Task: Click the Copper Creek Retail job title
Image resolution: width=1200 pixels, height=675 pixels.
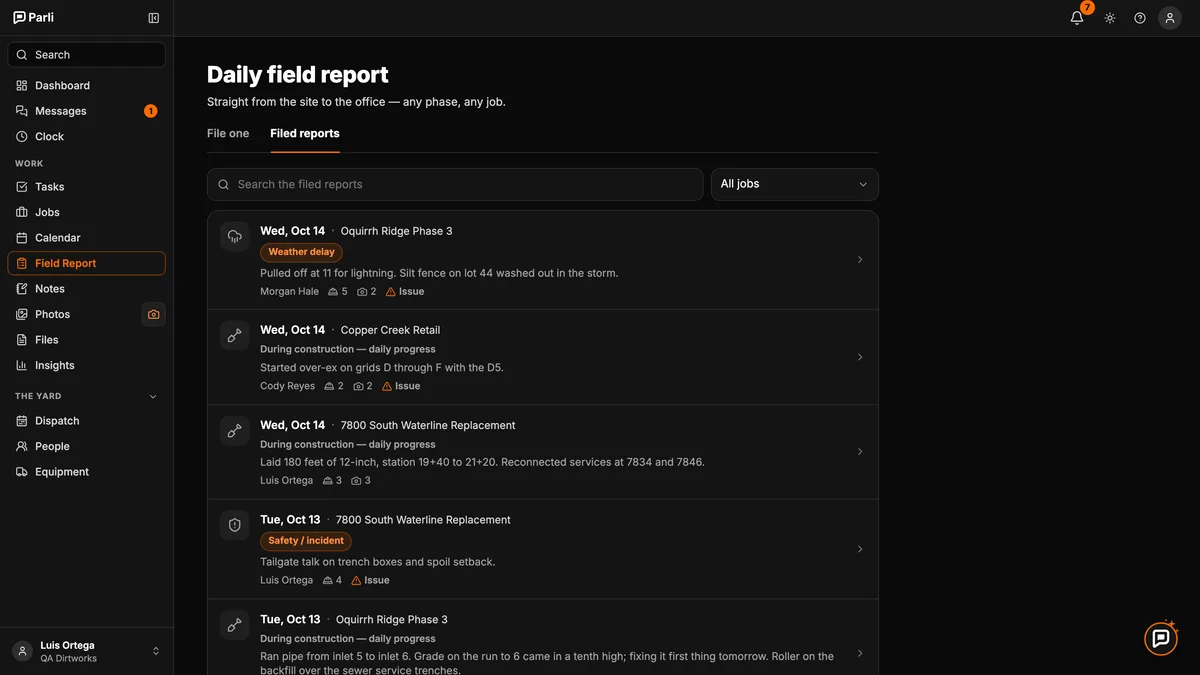Action: coord(390,330)
